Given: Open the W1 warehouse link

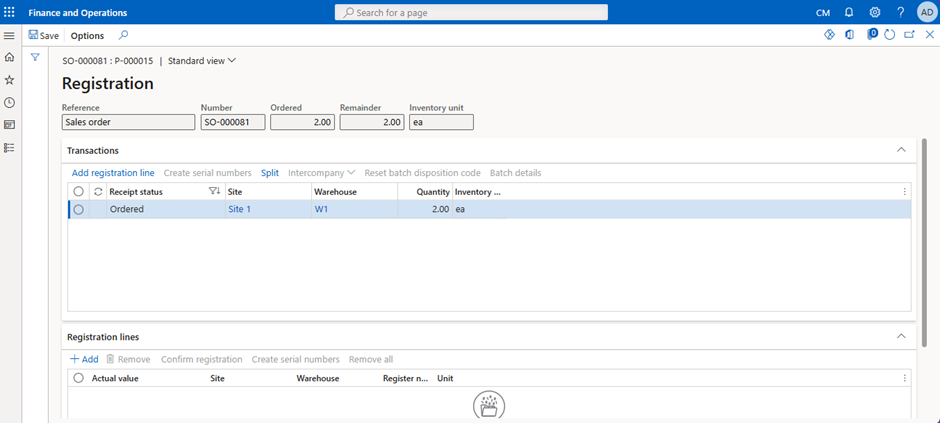Looking at the screenshot, I should coord(321,210).
